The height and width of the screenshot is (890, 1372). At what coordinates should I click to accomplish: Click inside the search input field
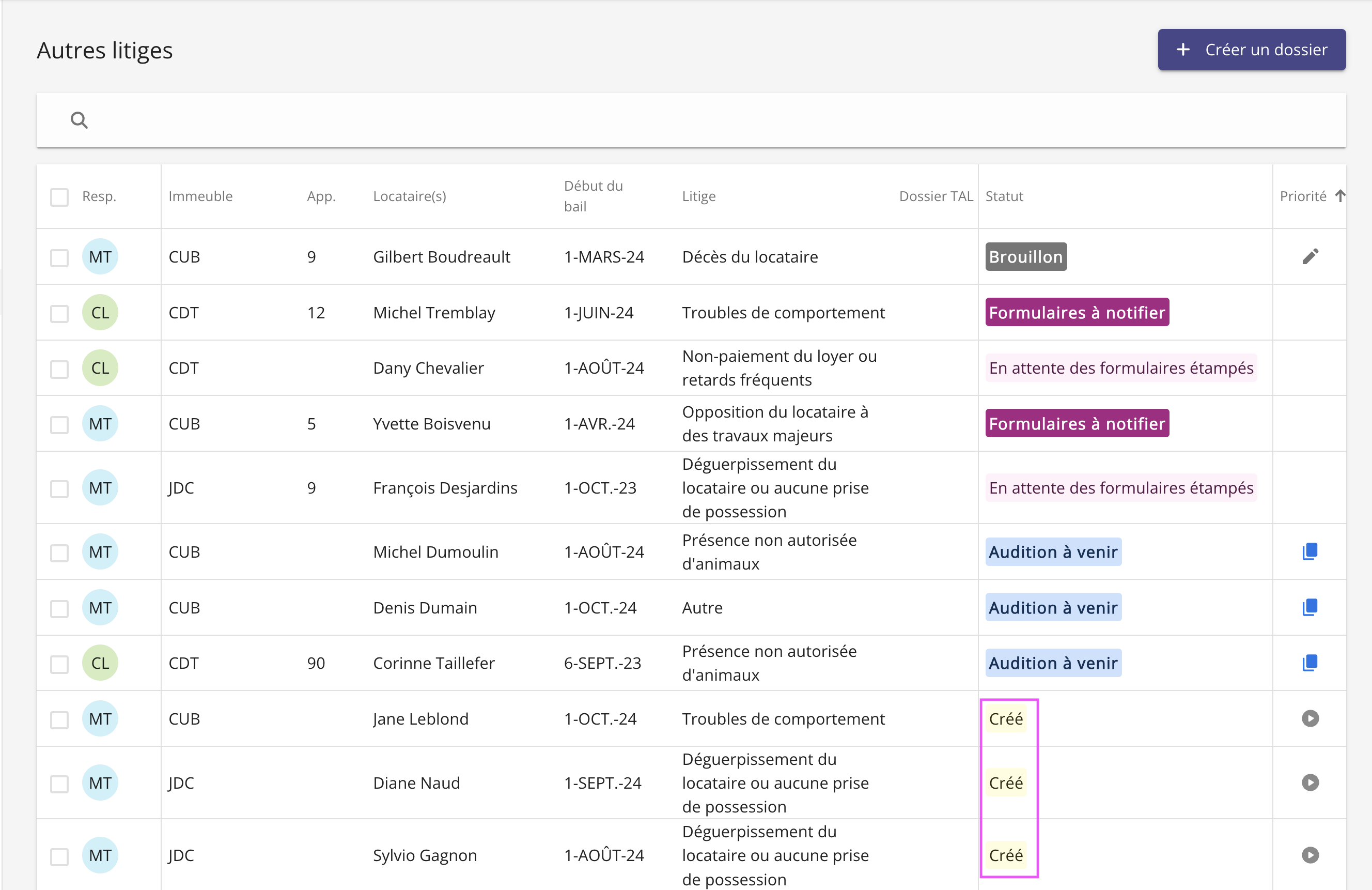tap(692, 120)
